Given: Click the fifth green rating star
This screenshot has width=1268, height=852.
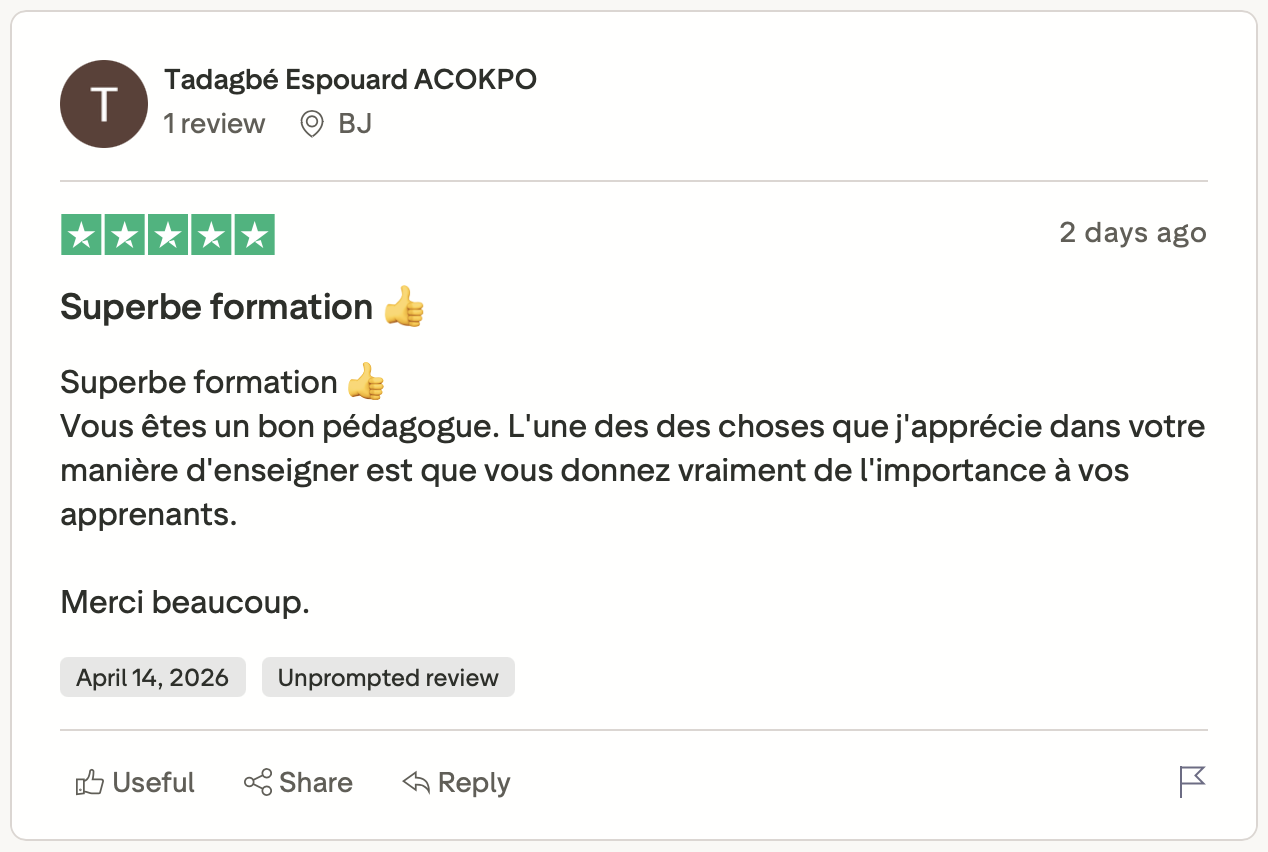Looking at the screenshot, I should coord(255,235).
